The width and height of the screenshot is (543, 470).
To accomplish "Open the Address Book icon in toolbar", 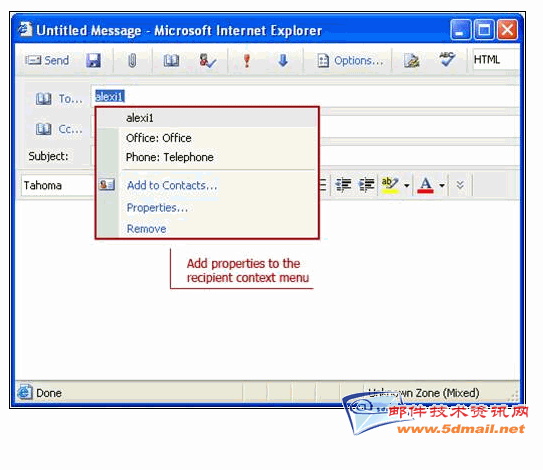I will (171, 61).
